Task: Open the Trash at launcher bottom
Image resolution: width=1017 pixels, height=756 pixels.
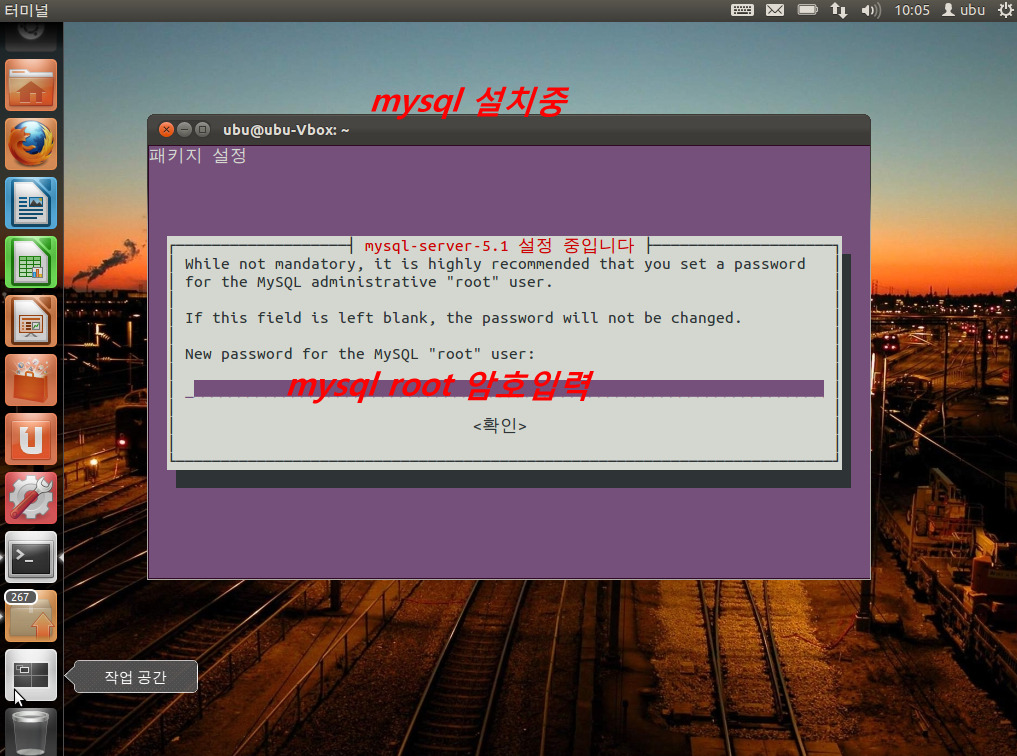Action: point(31,732)
